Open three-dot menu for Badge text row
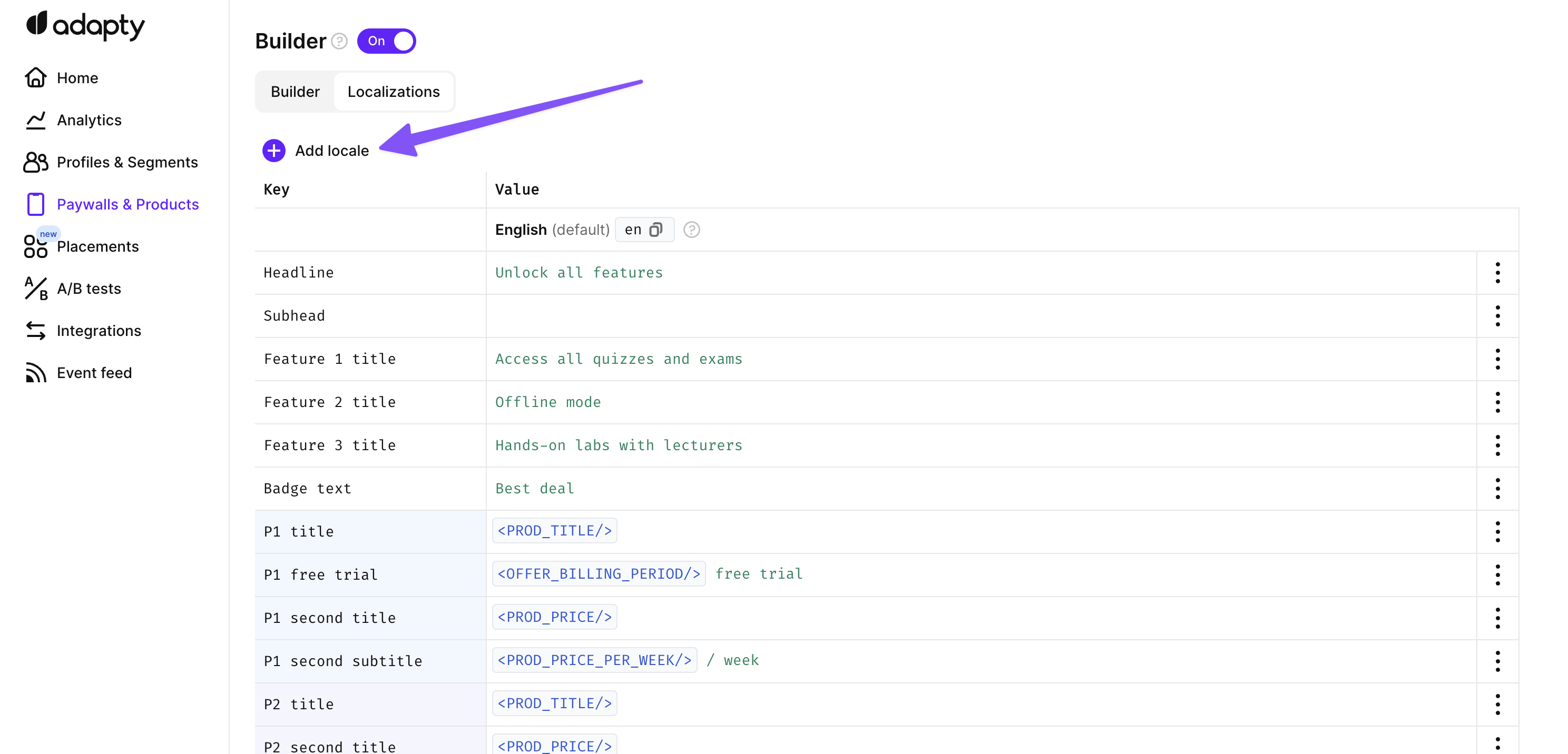Screen dimensions: 1568x754 tap(1497, 488)
